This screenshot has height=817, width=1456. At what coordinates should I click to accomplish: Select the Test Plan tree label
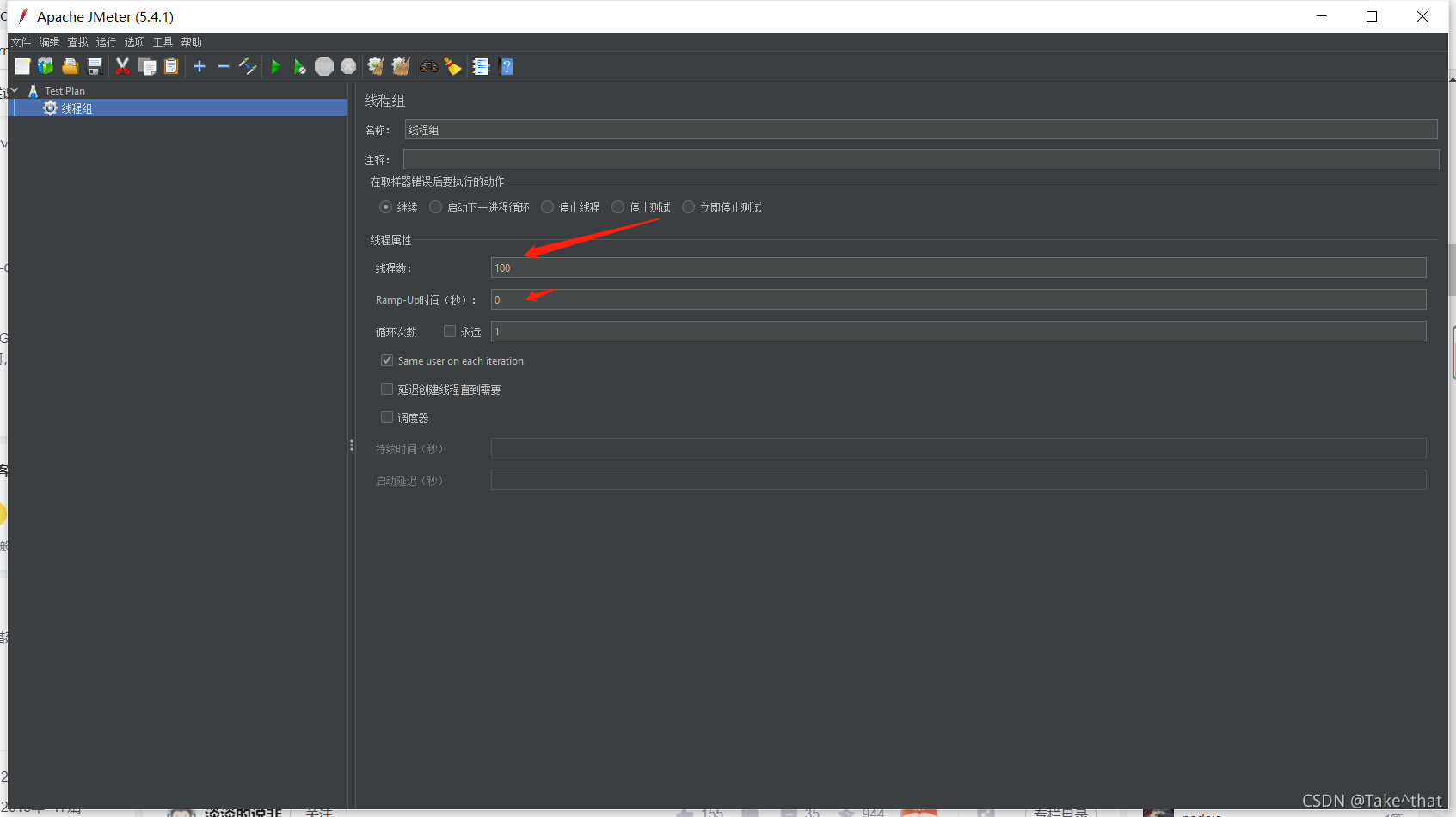(x=65, y=90)
